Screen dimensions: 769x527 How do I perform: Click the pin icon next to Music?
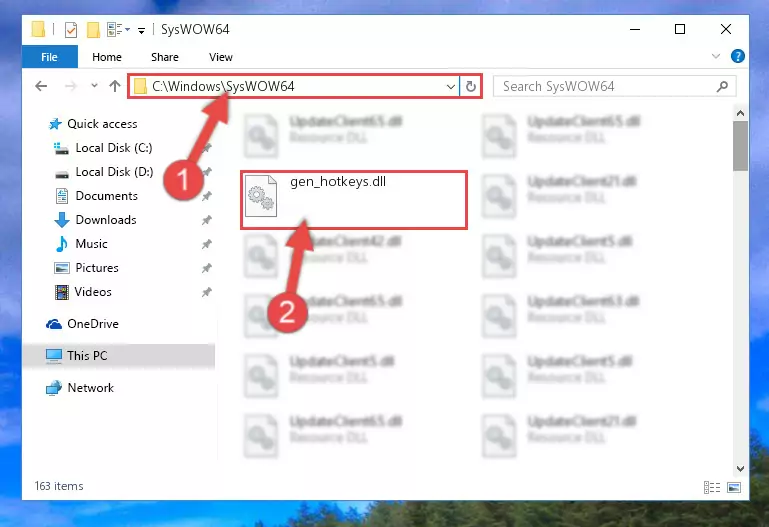pyautogui.click(x=206, y=244)
